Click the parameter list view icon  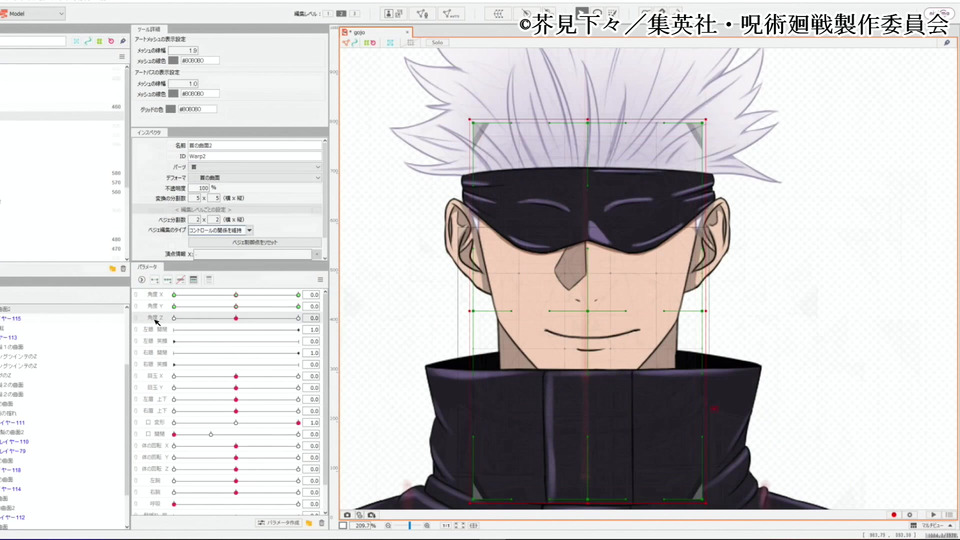click(x=193, y=280)
